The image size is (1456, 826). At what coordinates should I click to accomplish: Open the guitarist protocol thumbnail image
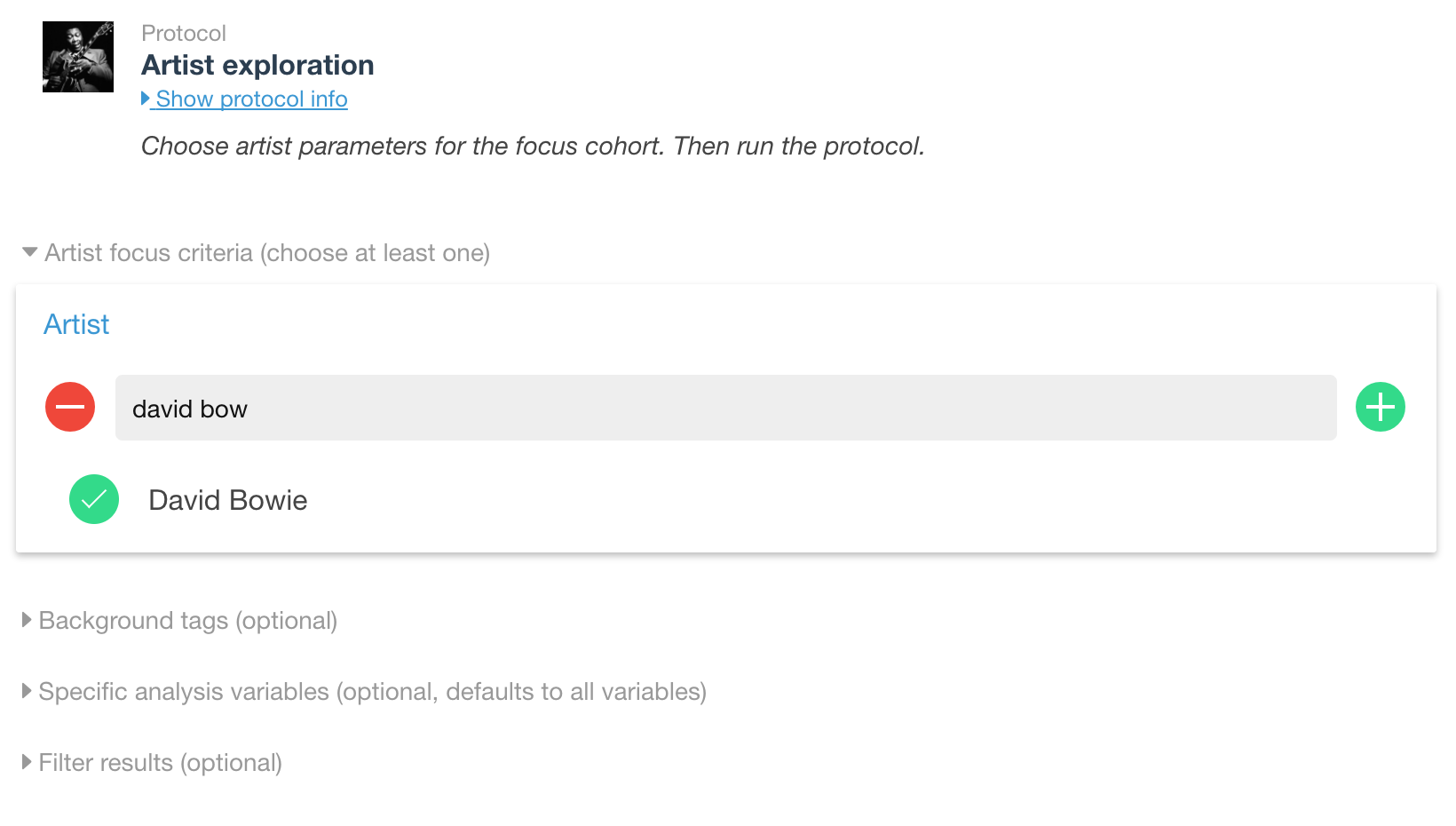pyautogui.click(x=78, y=57)
